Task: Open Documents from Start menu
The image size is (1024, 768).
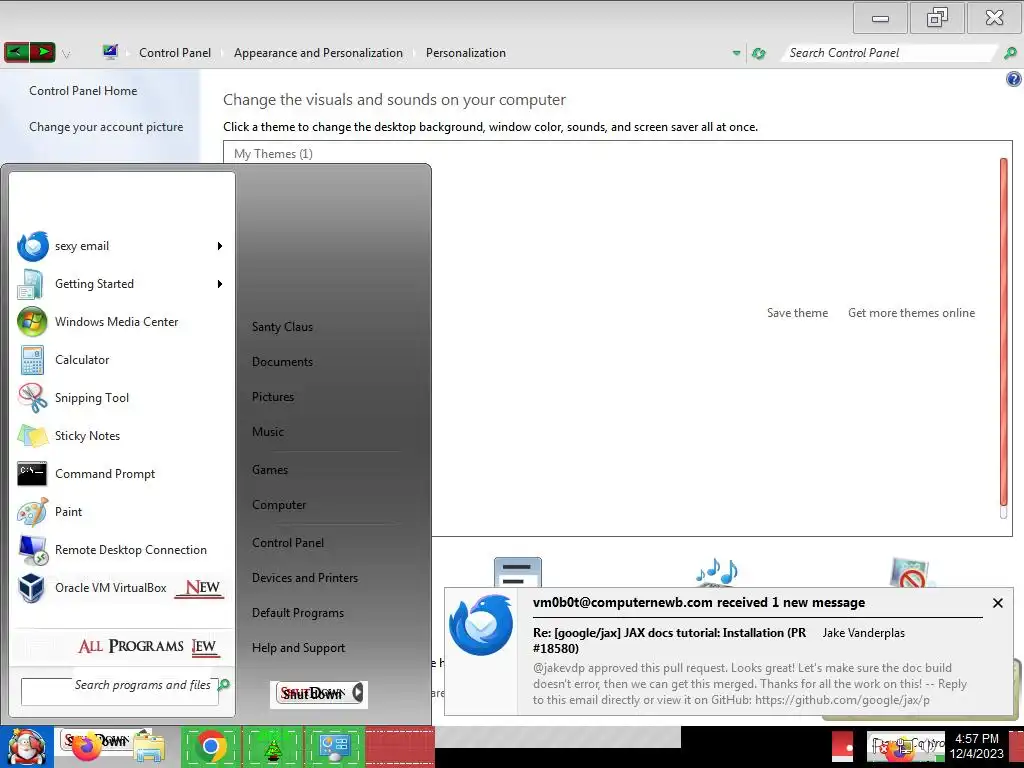Action: point(282,362)
